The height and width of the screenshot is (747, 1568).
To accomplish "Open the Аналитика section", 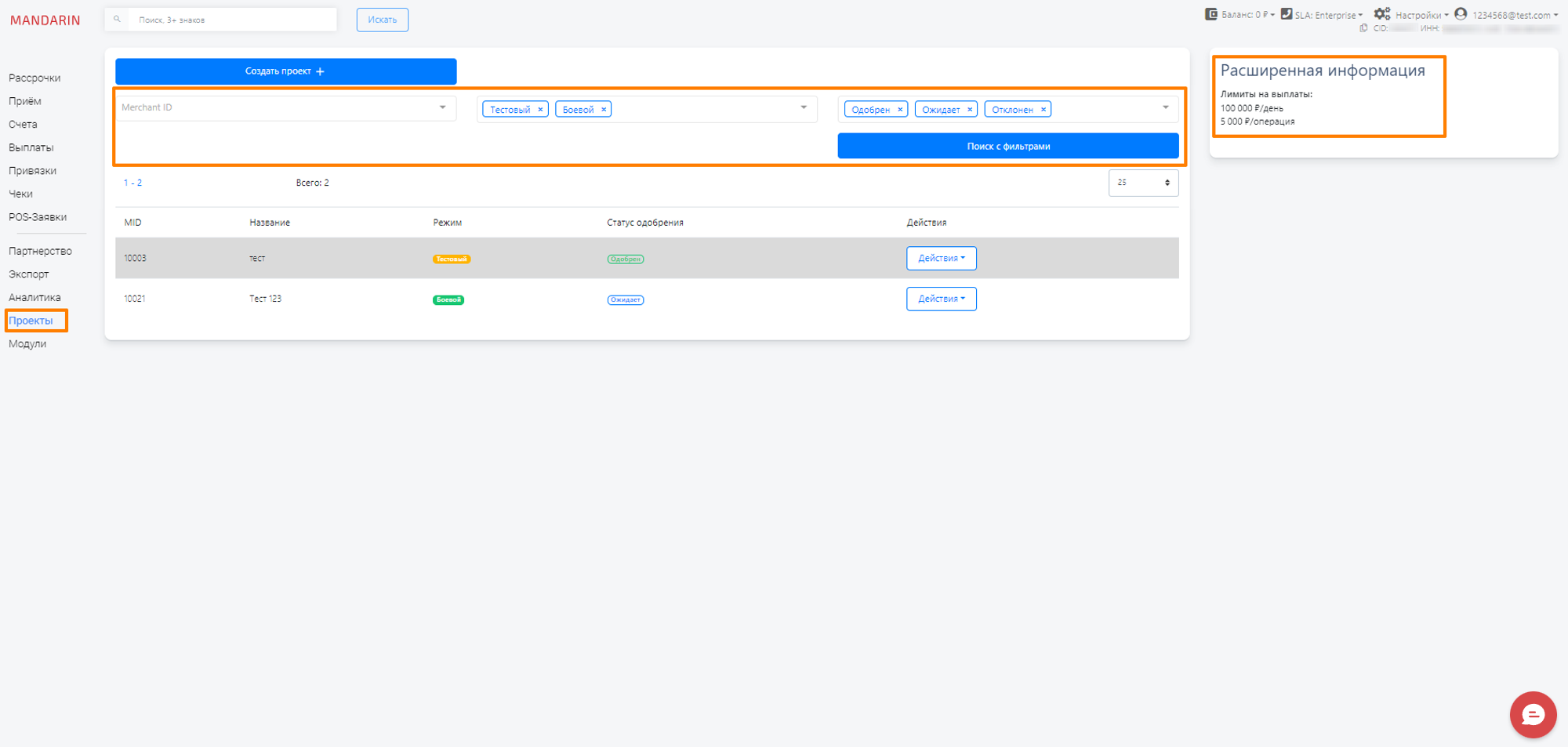I will [34, 297].
